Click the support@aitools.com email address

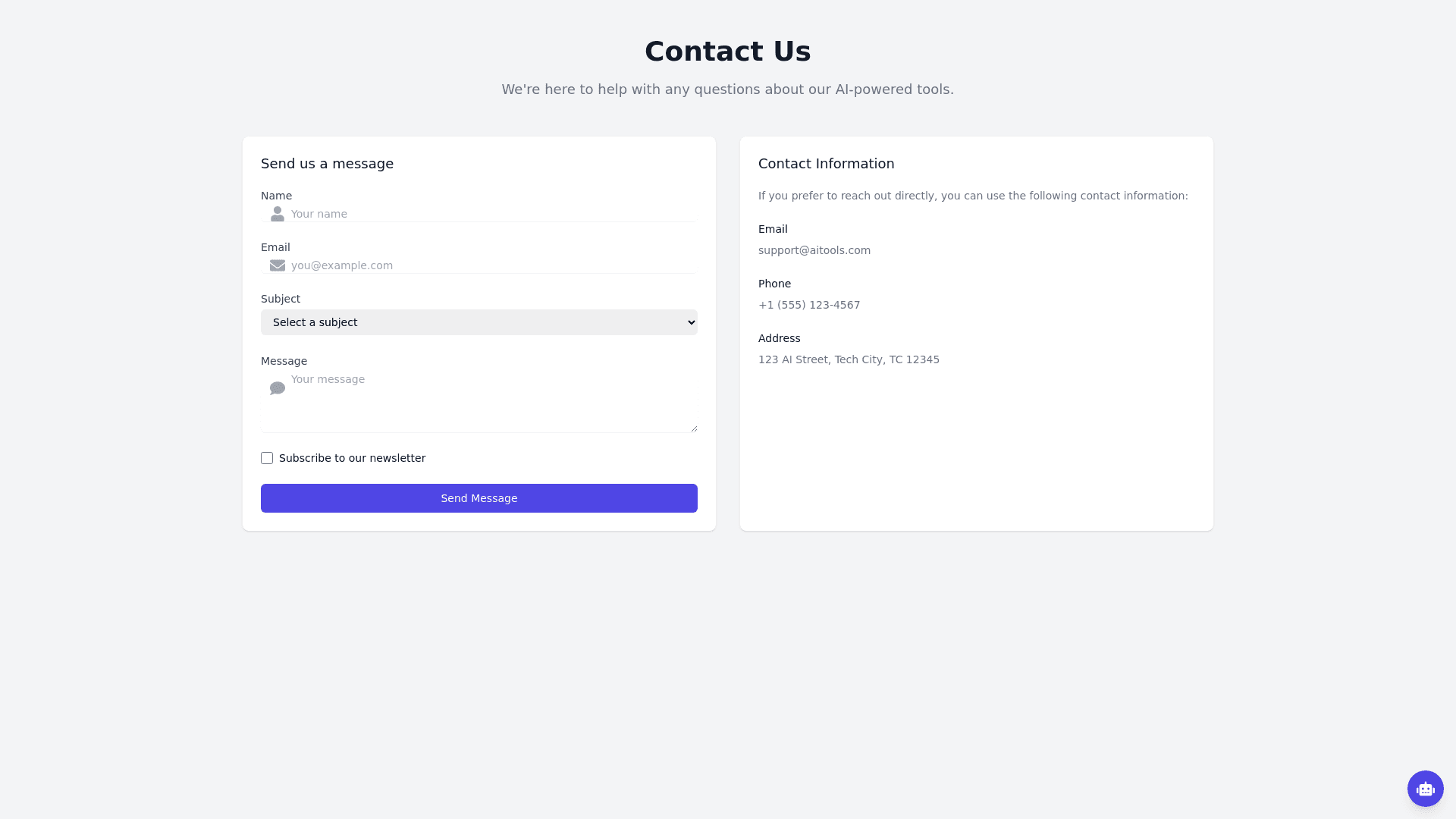[814, 250]
